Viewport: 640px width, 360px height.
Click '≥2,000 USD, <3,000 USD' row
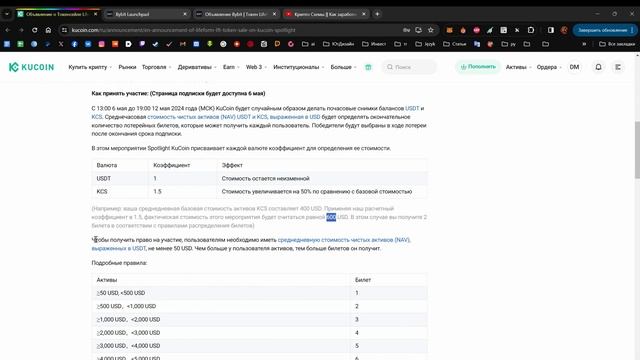[260, 333]
